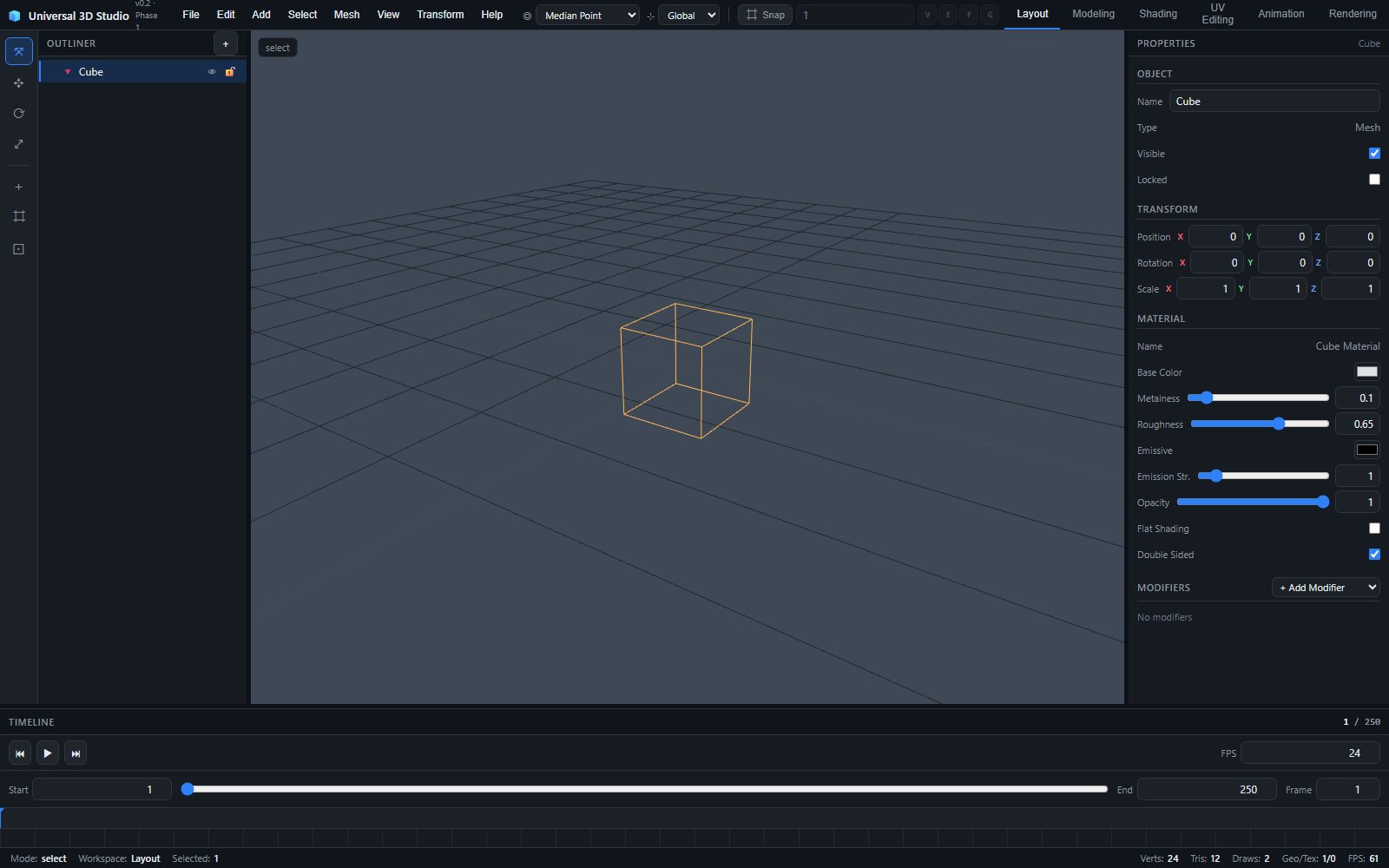Click the plus button in Outliner header
Image resolution: width=1389 pixels, height=868 pixels.
point(226,43)
